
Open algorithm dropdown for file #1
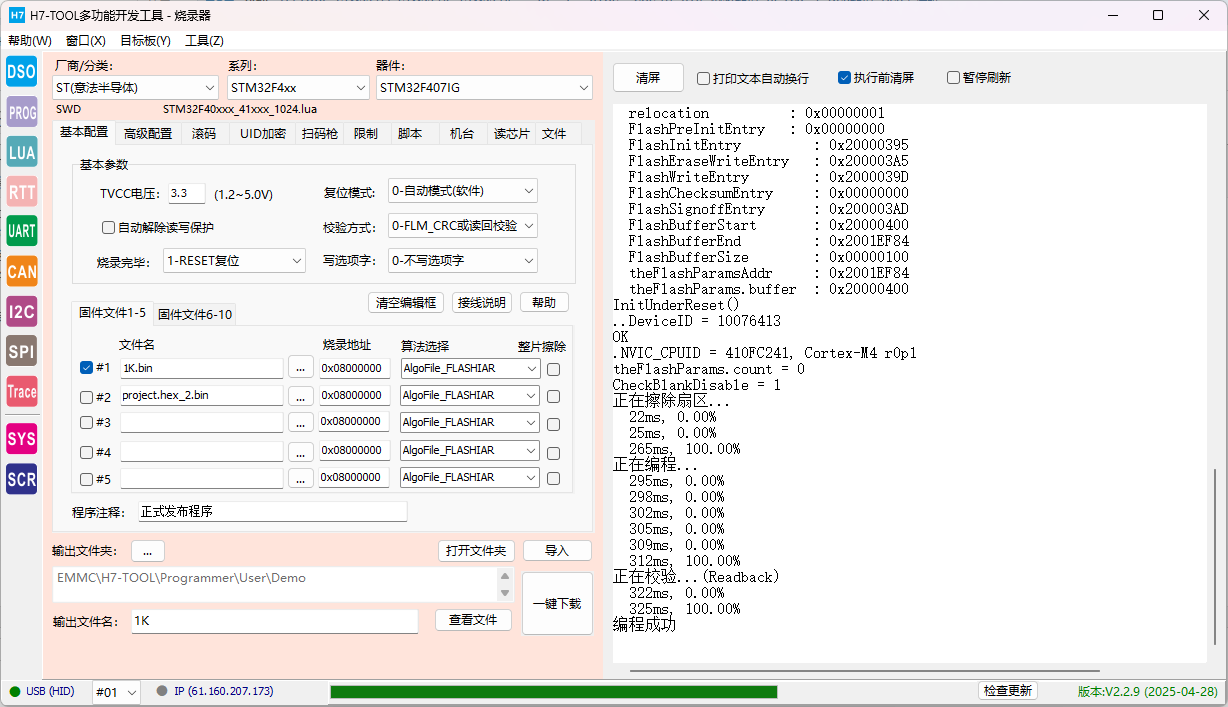[x=470, y=368]
